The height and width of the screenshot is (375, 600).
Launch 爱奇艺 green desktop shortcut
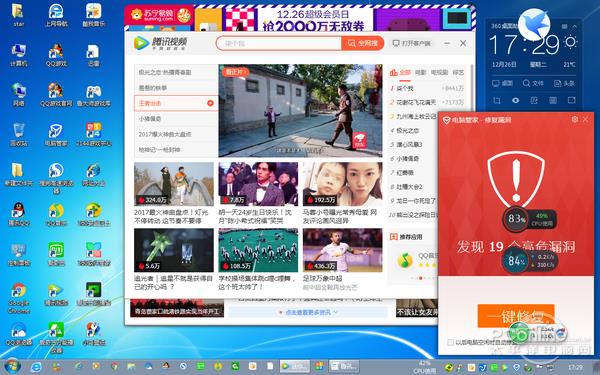[x=56, y=253]
